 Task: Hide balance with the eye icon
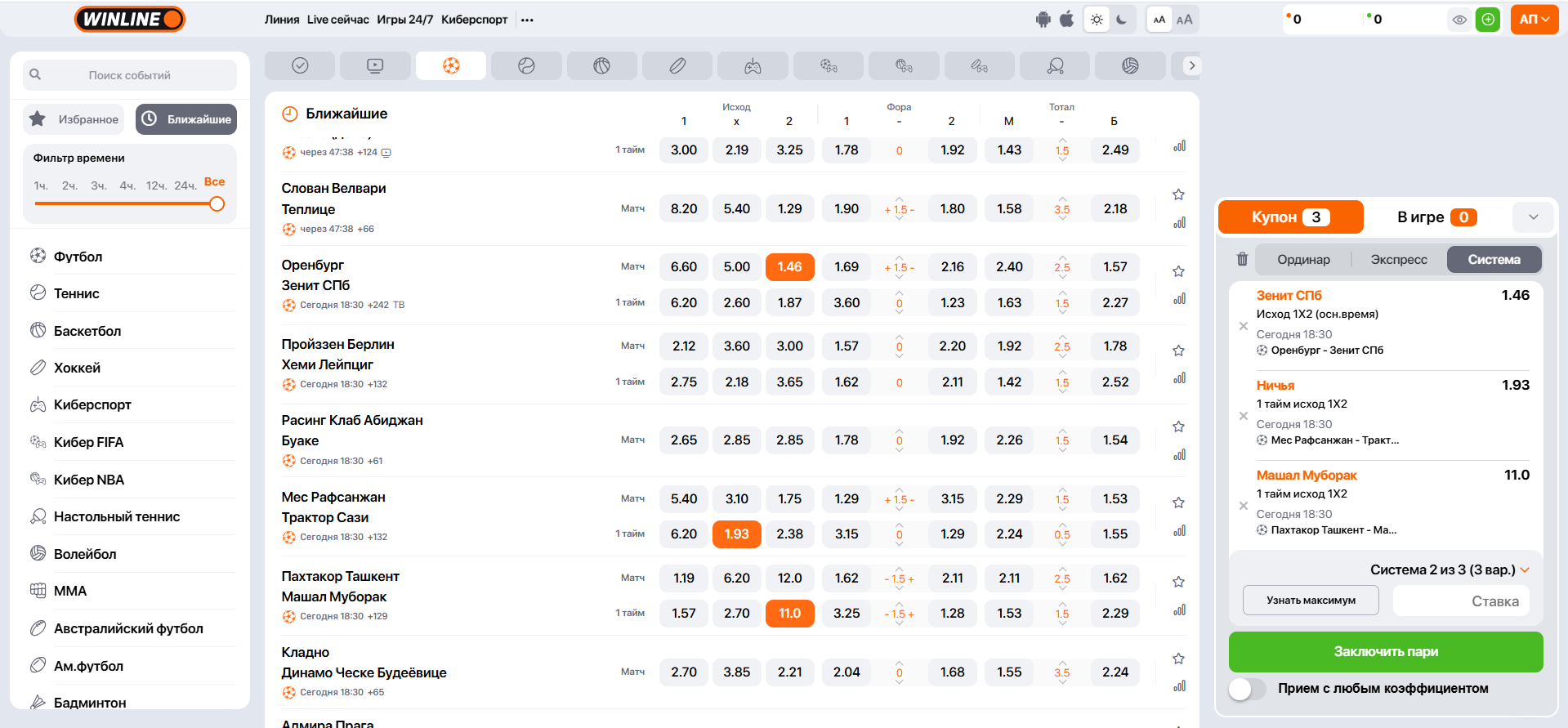(x=1459, y=20)
